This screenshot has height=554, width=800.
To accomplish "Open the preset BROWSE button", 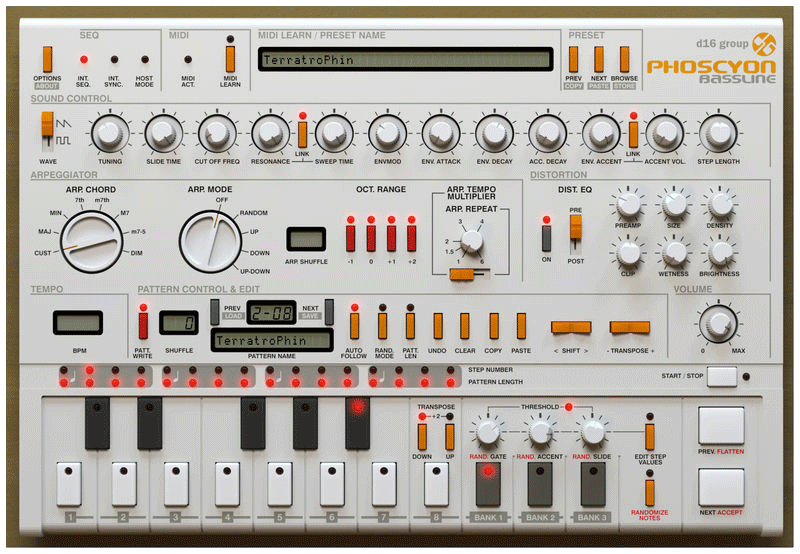I will [624, 59].
